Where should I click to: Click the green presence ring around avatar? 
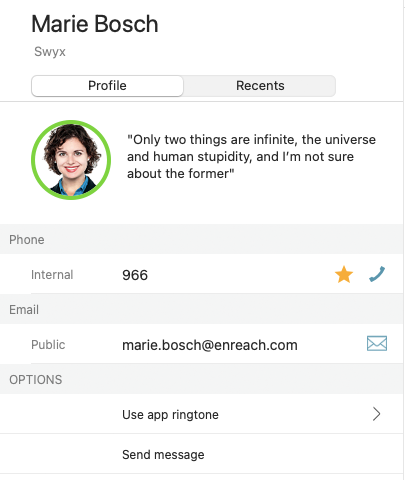71,122
